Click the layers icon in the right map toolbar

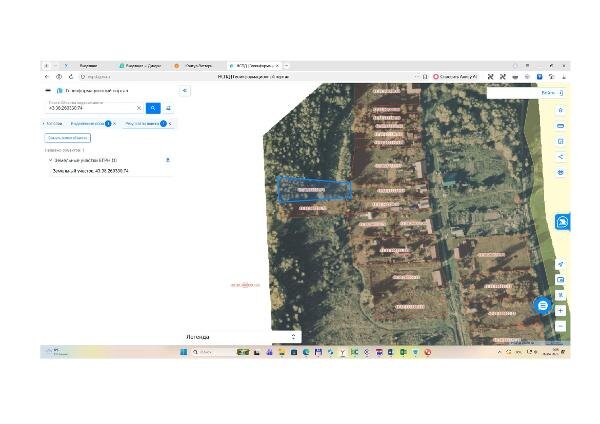point(561,173)
